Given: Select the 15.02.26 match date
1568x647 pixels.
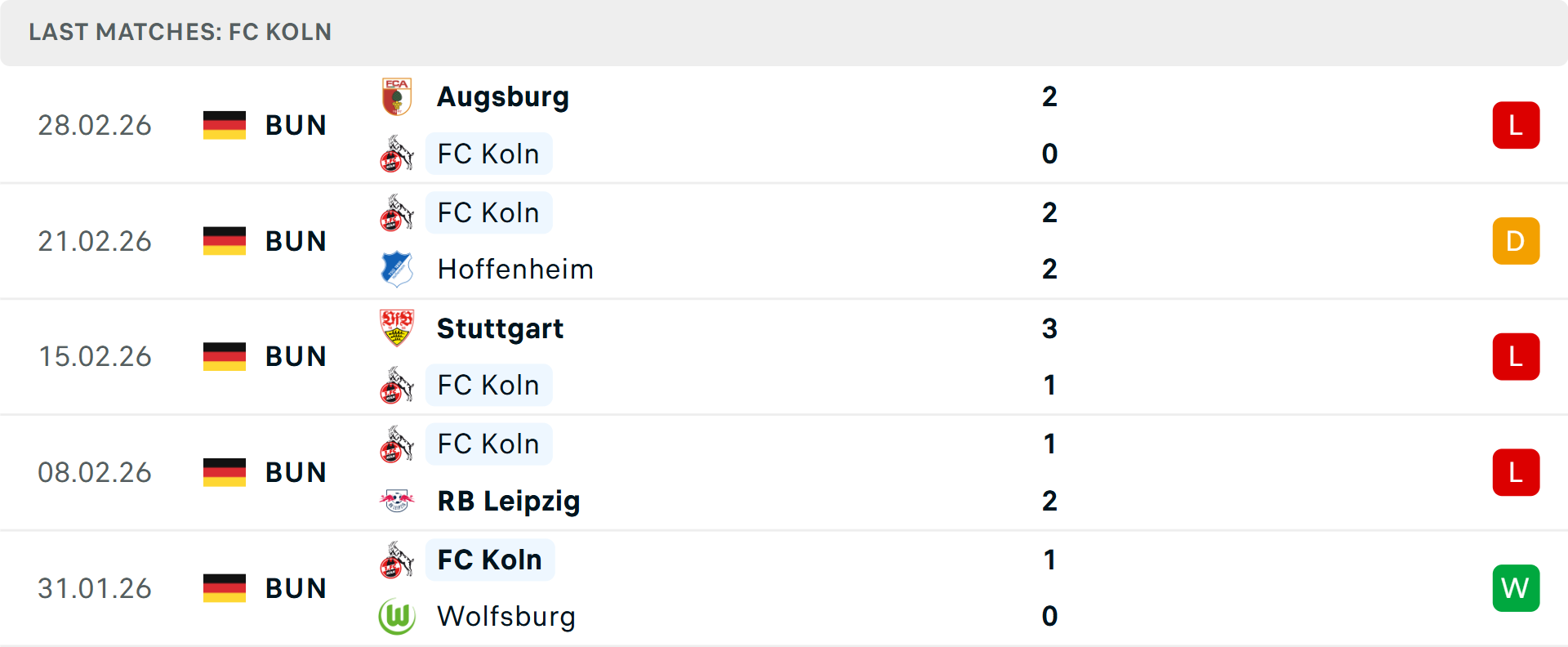Looking at the screenshot, I should click(x=95, y=357).
